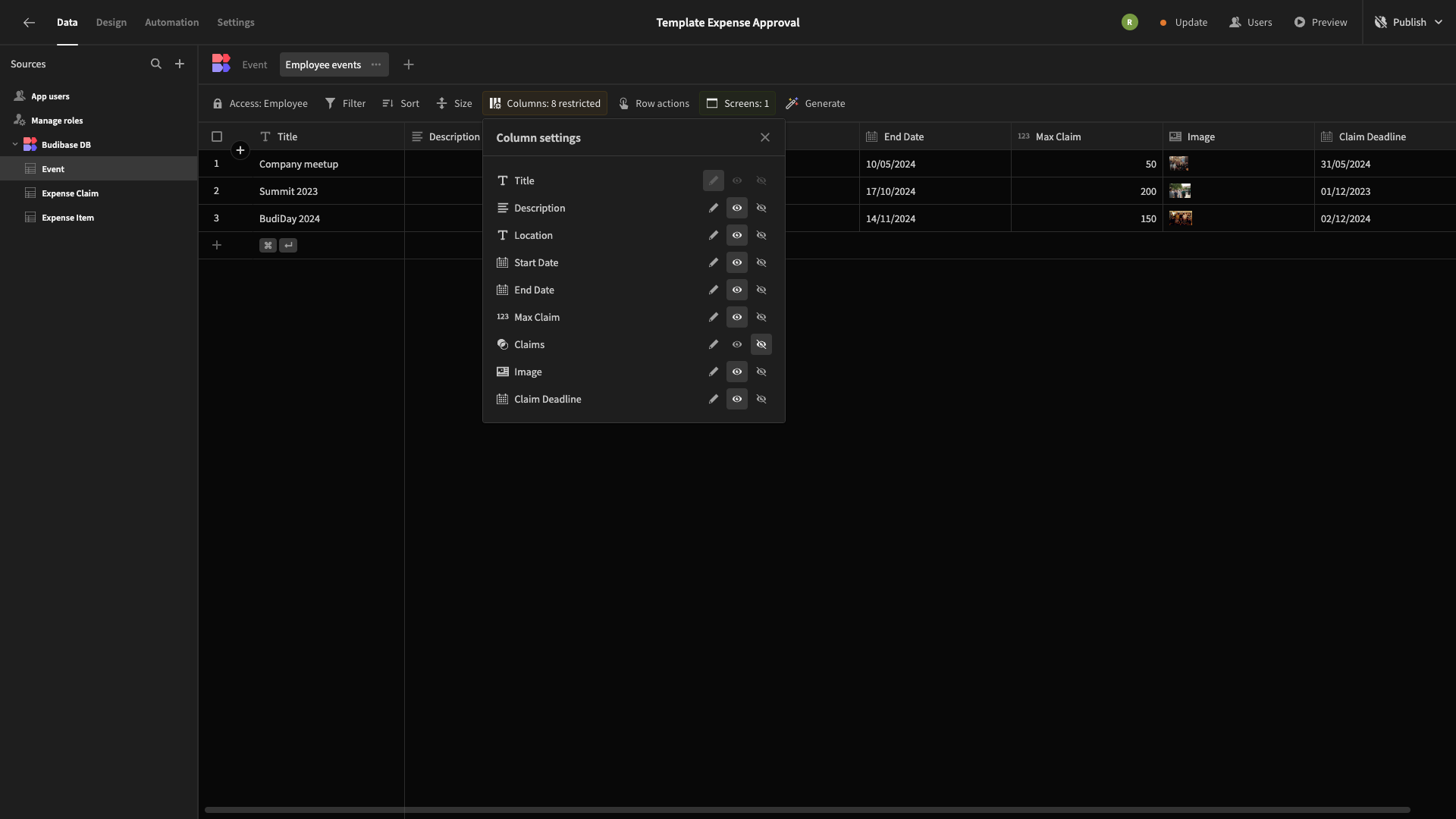Click edit pencil for Start Date column

[x=714, y=262]
